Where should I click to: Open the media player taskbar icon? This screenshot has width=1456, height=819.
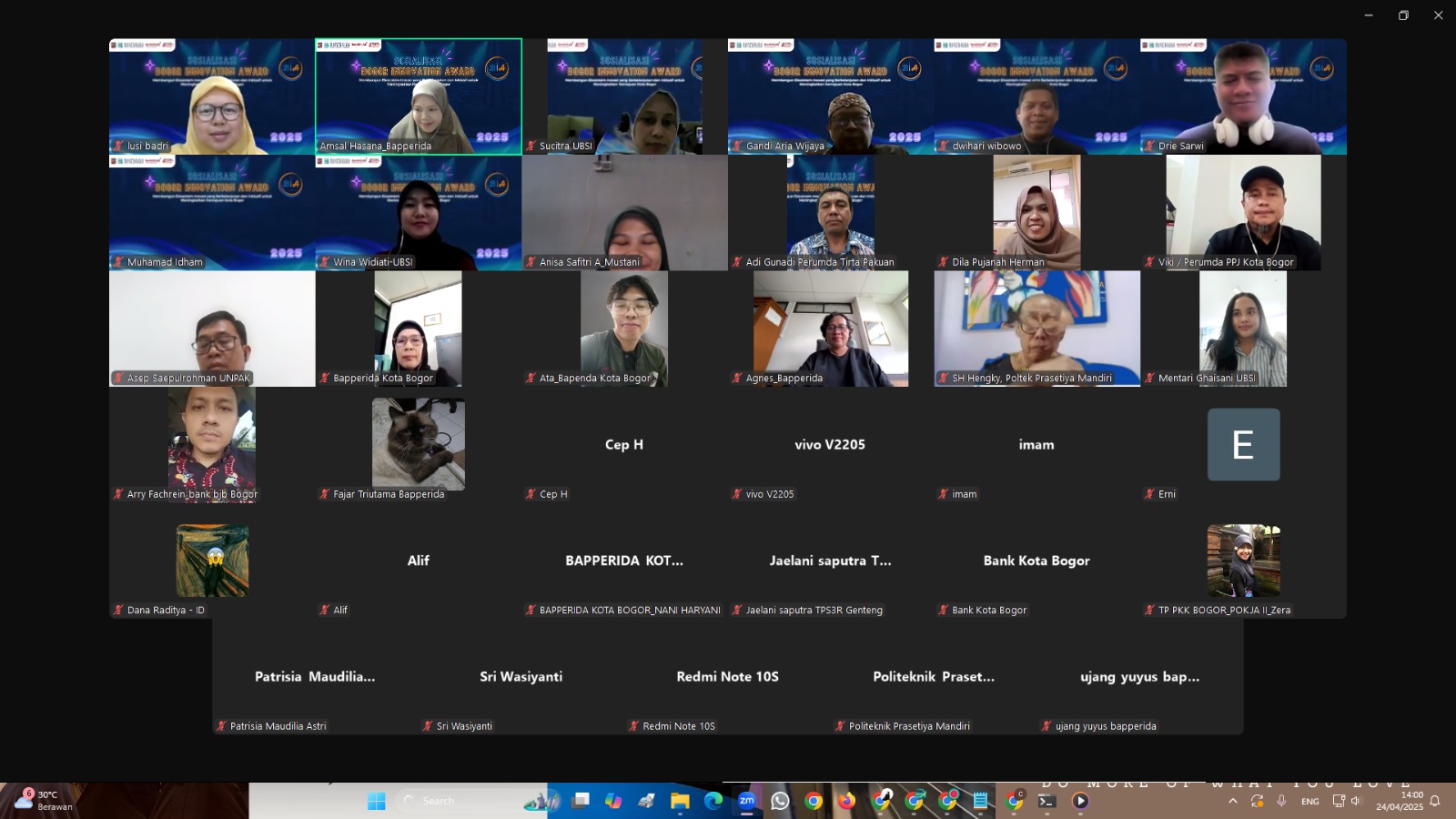click(x=1080, y=801)
